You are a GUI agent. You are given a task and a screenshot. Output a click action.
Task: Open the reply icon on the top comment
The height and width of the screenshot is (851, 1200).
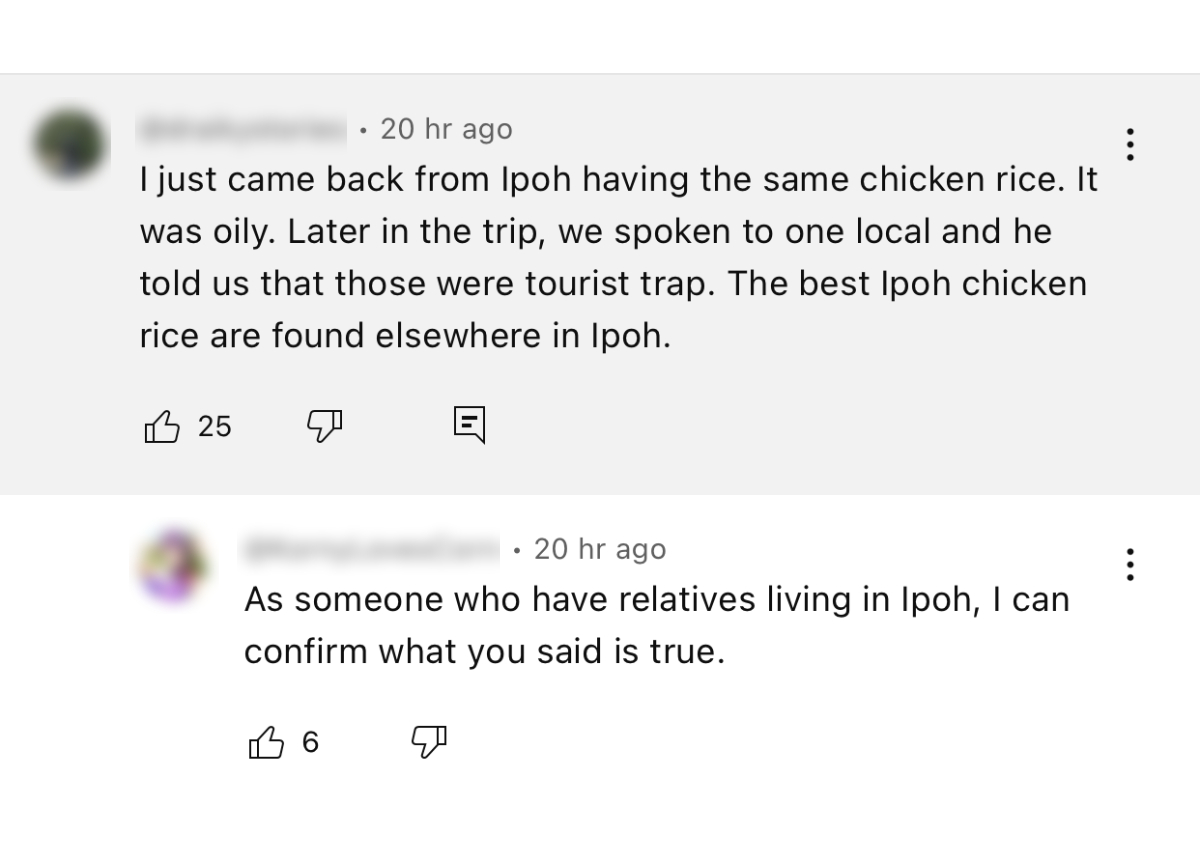pyautogui.click(x=469, y=424)
